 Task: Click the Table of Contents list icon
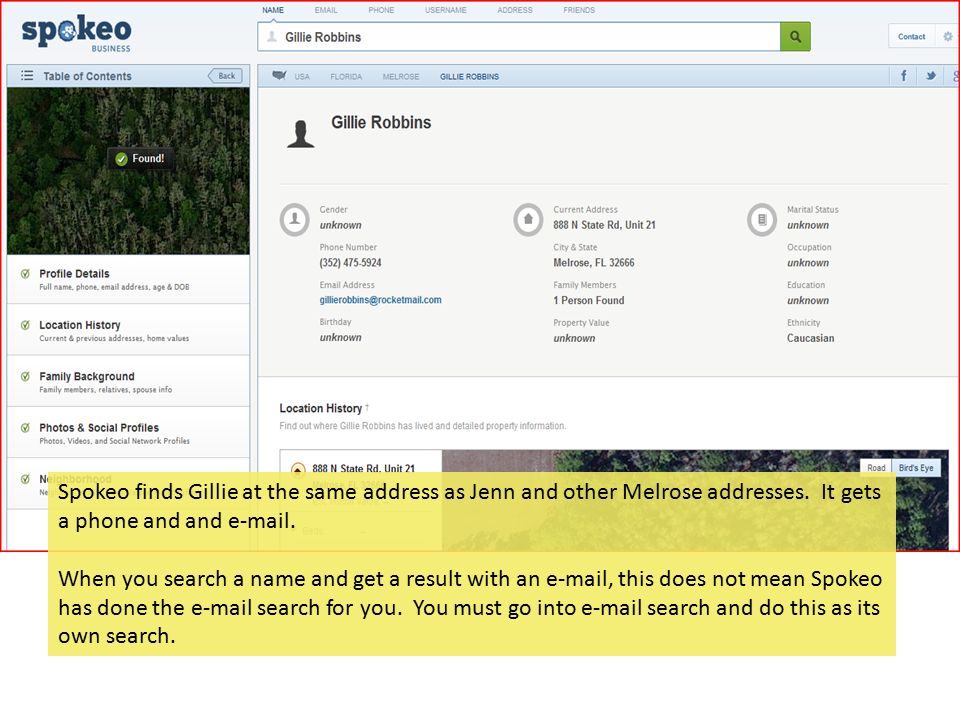point(27,76)
